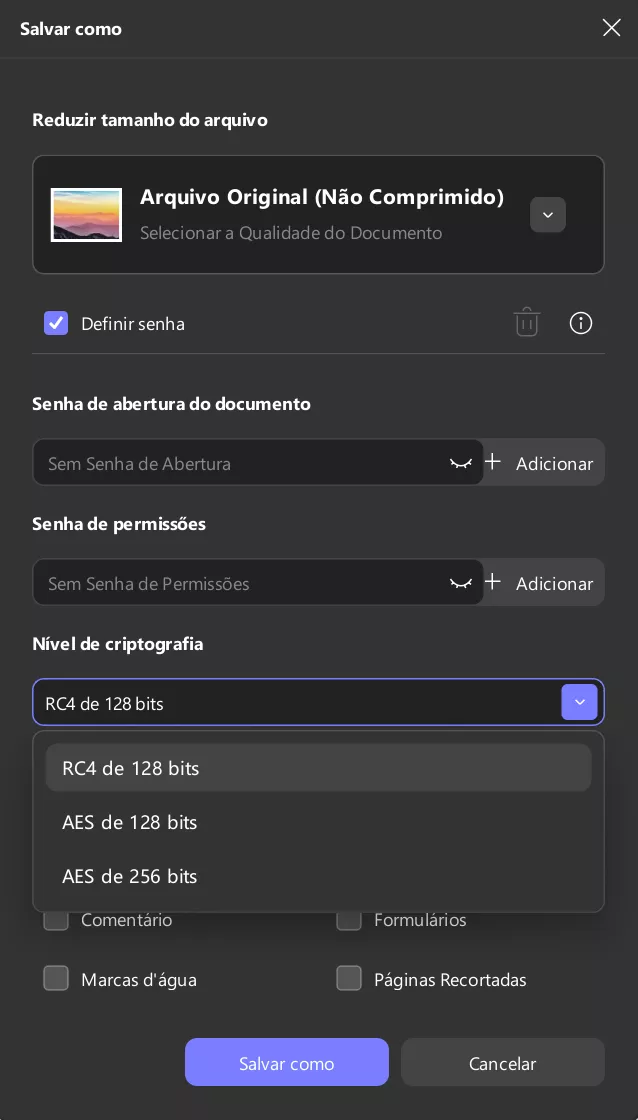Show the document opening password with eye icon
Image resolution: width=638 pixels, height=1120 pixels.
click(x=461, y=462)
